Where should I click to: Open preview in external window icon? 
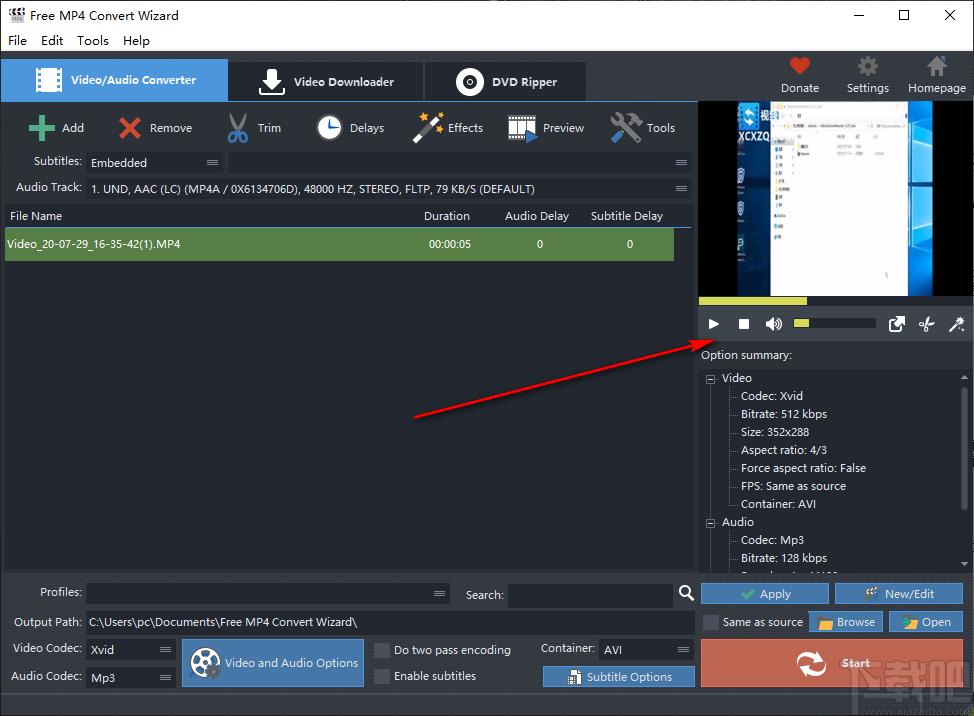896,324
